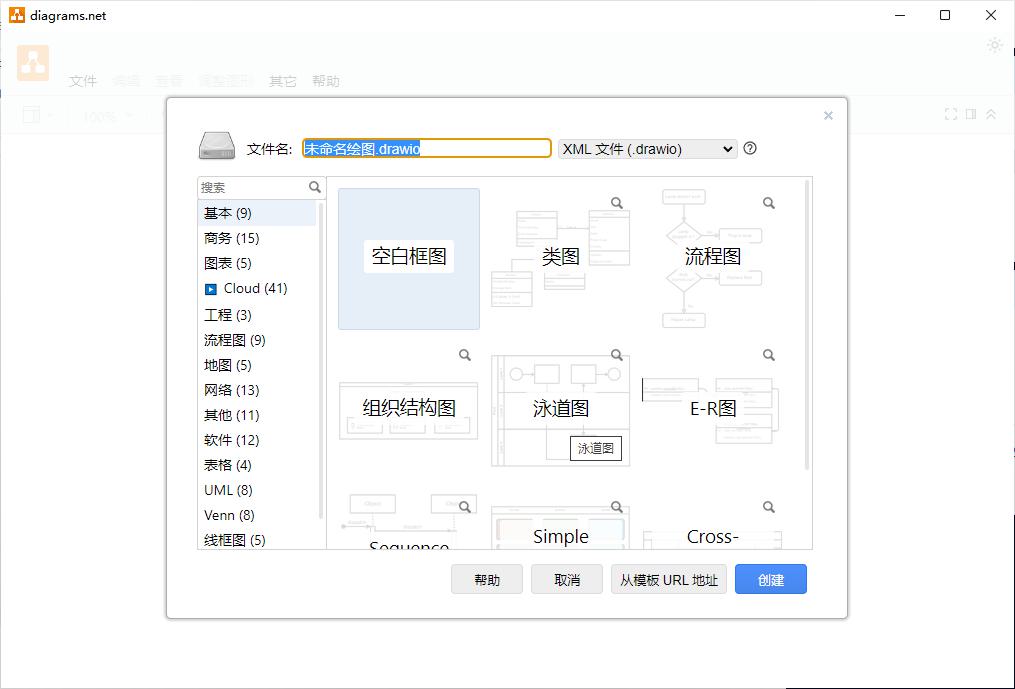Select the 线框图 (5) category

tap(257, 539)
